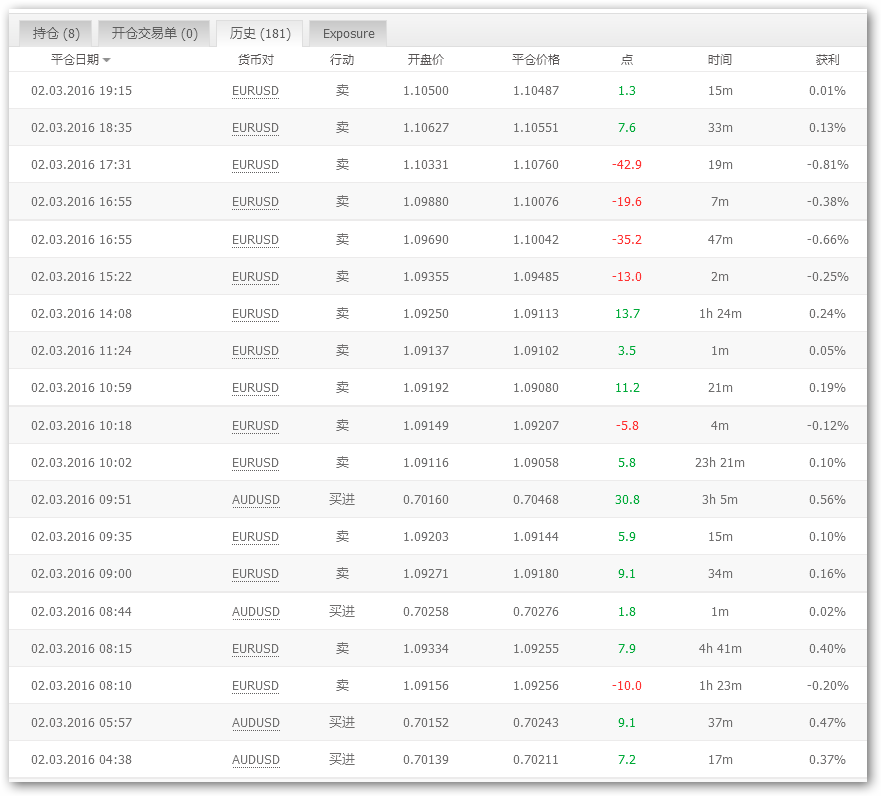Select date 02.03.2016 14:08
The image size is (881, 796).
click(81, 314)
